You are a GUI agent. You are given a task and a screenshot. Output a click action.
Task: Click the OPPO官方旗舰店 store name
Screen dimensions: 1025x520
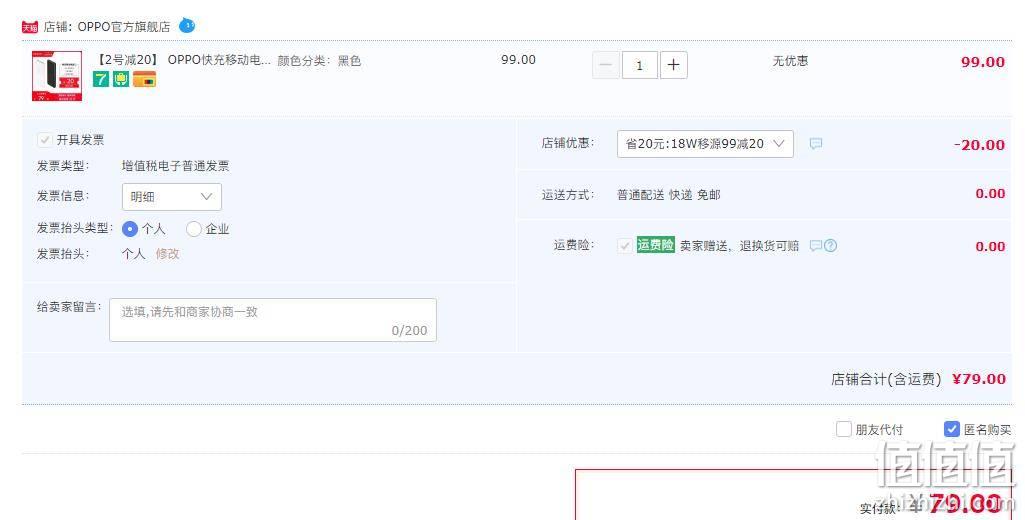click(x=124, y=27)
